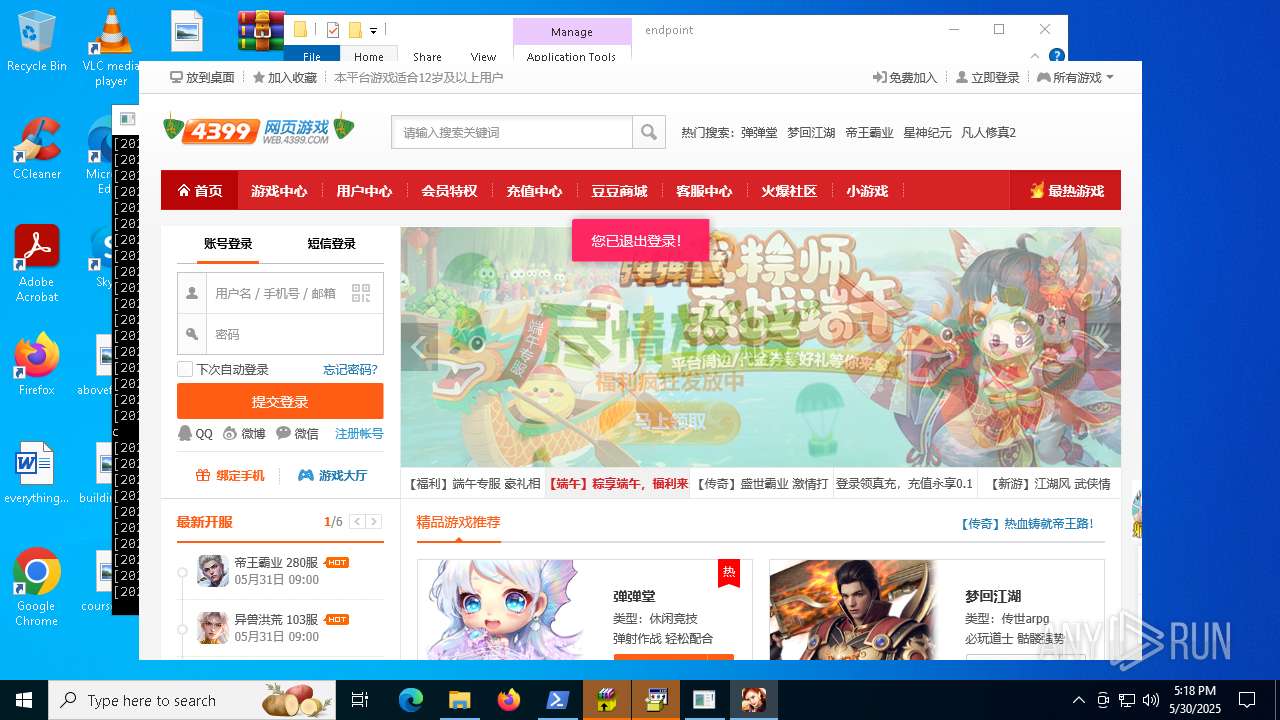Open Recycle Bin desktop icon
1280x720 pixels.
(36, 42)
